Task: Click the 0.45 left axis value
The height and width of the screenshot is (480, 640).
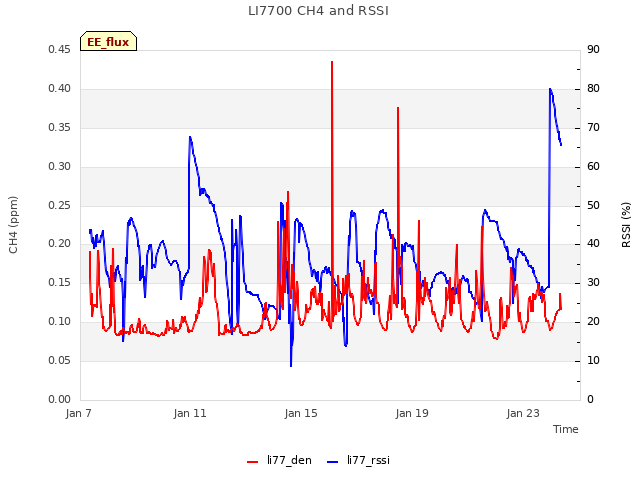Action: tap(59, 50)
